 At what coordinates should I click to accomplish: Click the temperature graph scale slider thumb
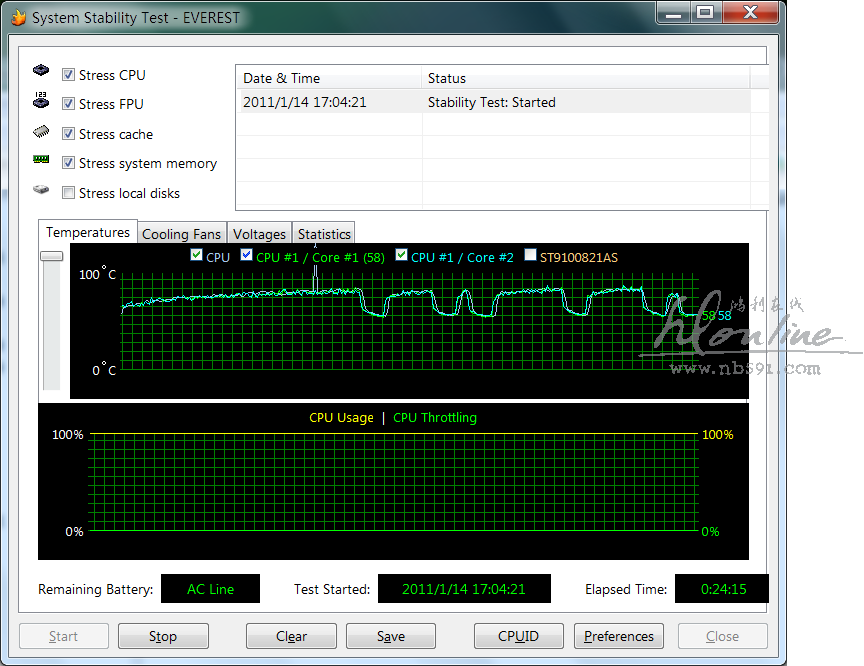pyautogui.click(x=52, y=256)
